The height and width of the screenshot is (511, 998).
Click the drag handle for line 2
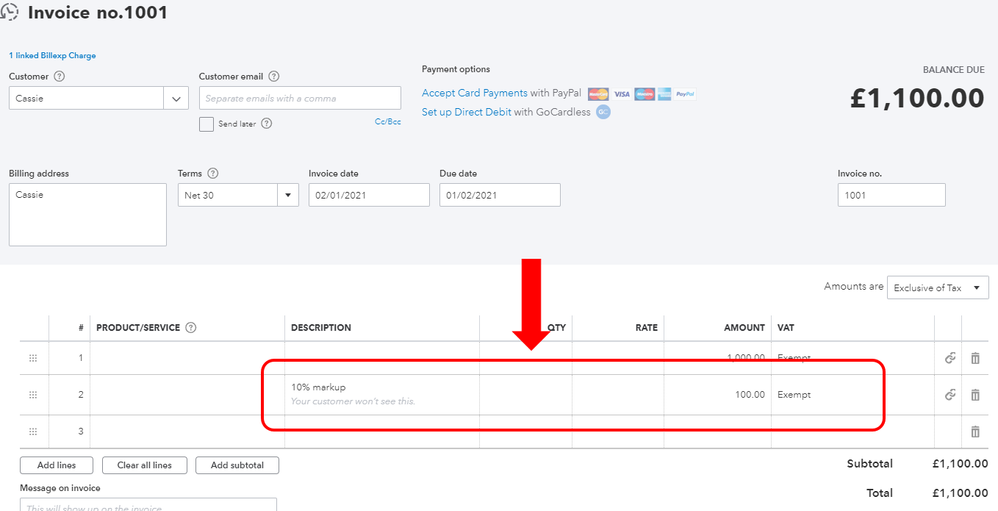coord(33,395)
